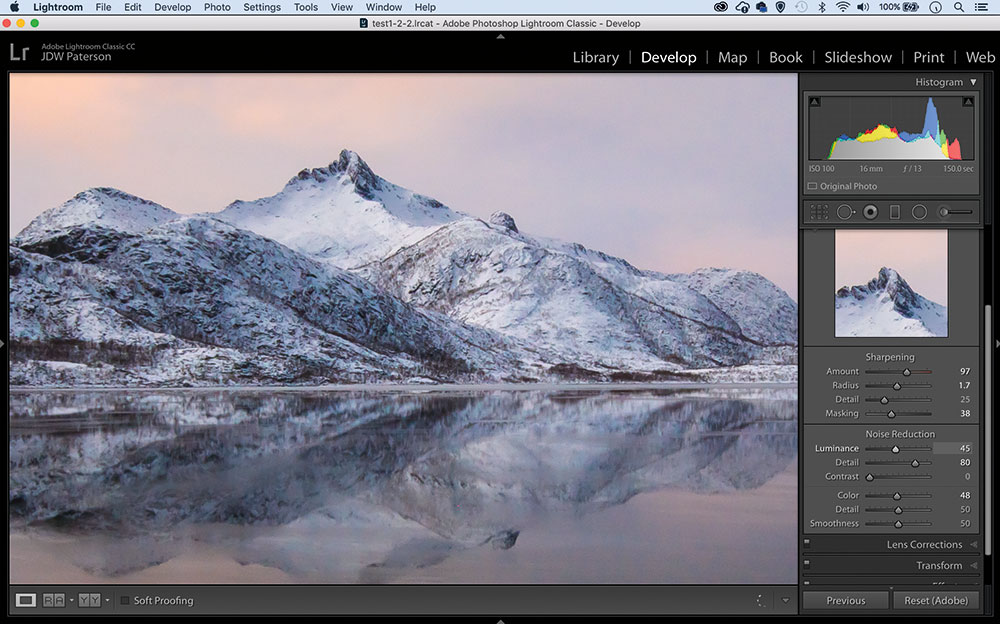
Task: Select the Spot Removal tool
Action: [846, 212]
